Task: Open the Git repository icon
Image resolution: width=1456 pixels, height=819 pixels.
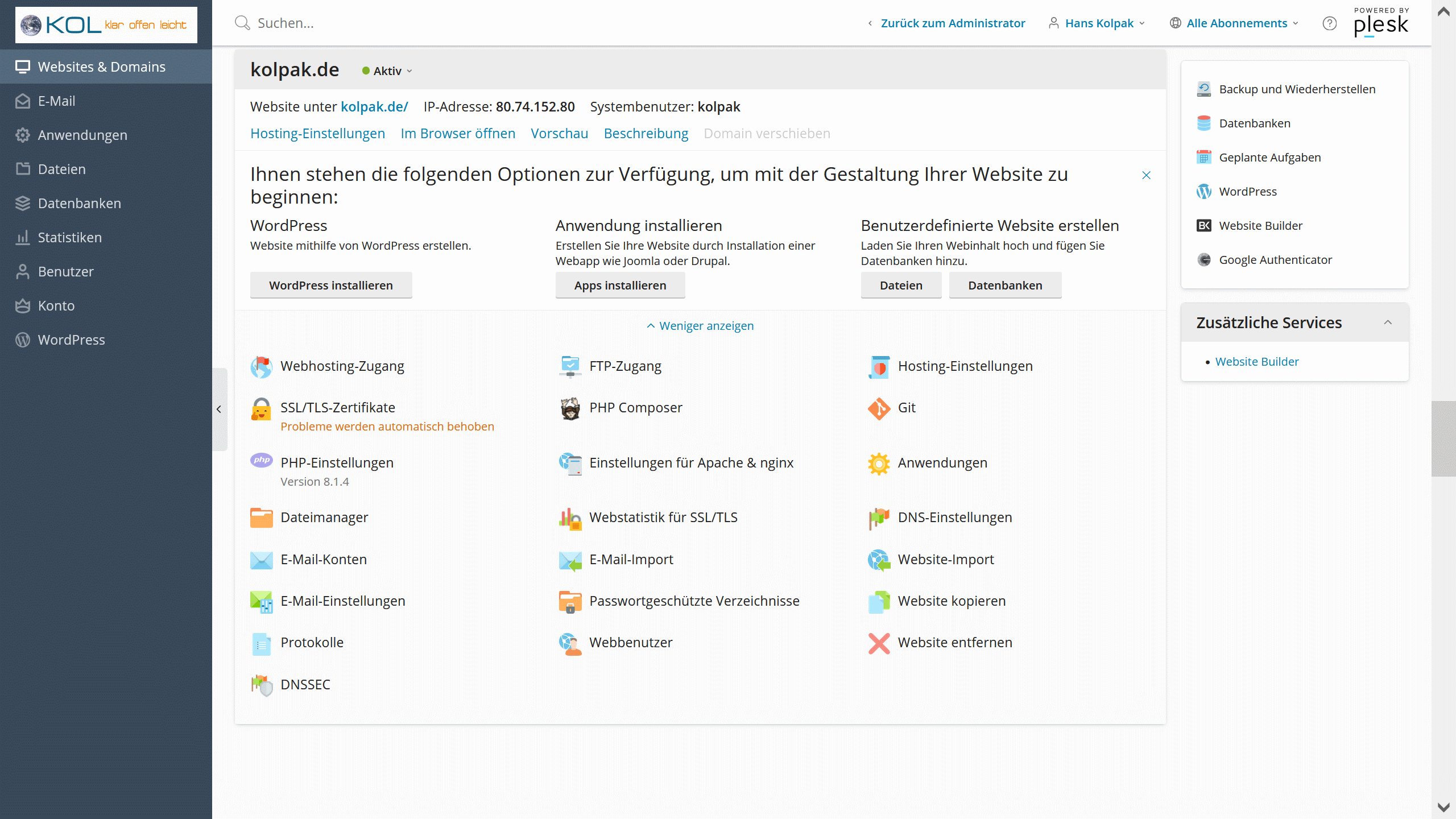Action: [879, 408]
